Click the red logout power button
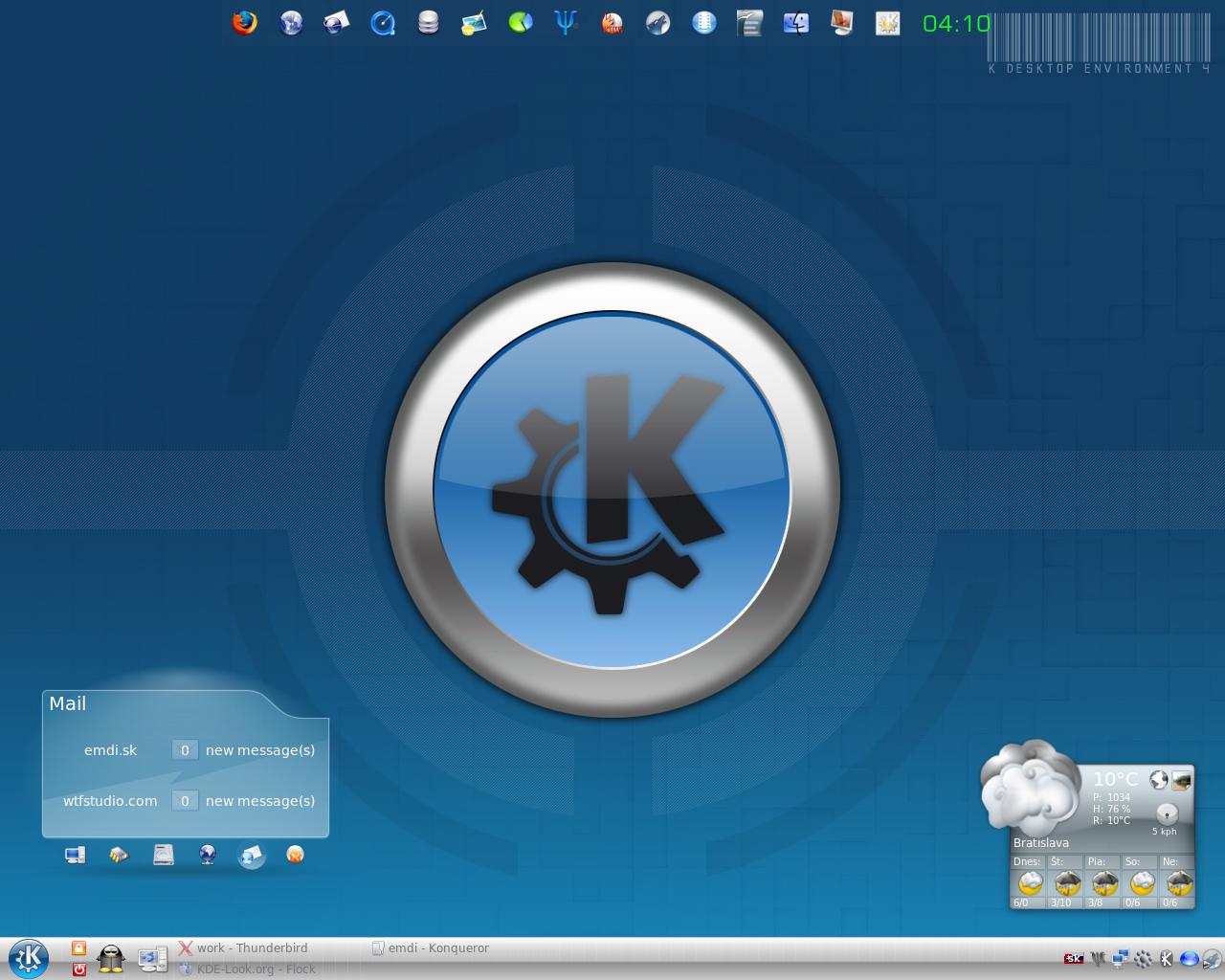The image size is (1225, 980). point(79,969)
